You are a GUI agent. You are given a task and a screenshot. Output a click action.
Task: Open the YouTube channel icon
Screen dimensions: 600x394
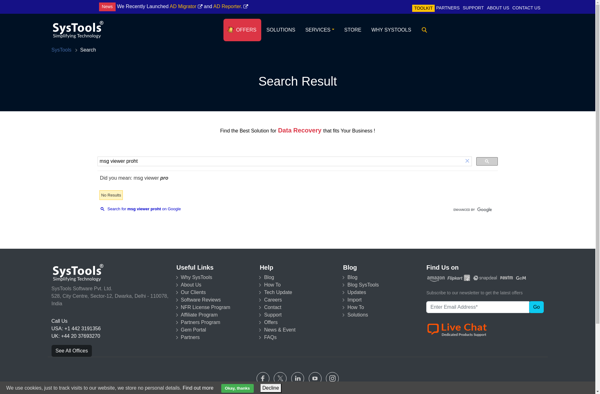(x=315, y=378)
